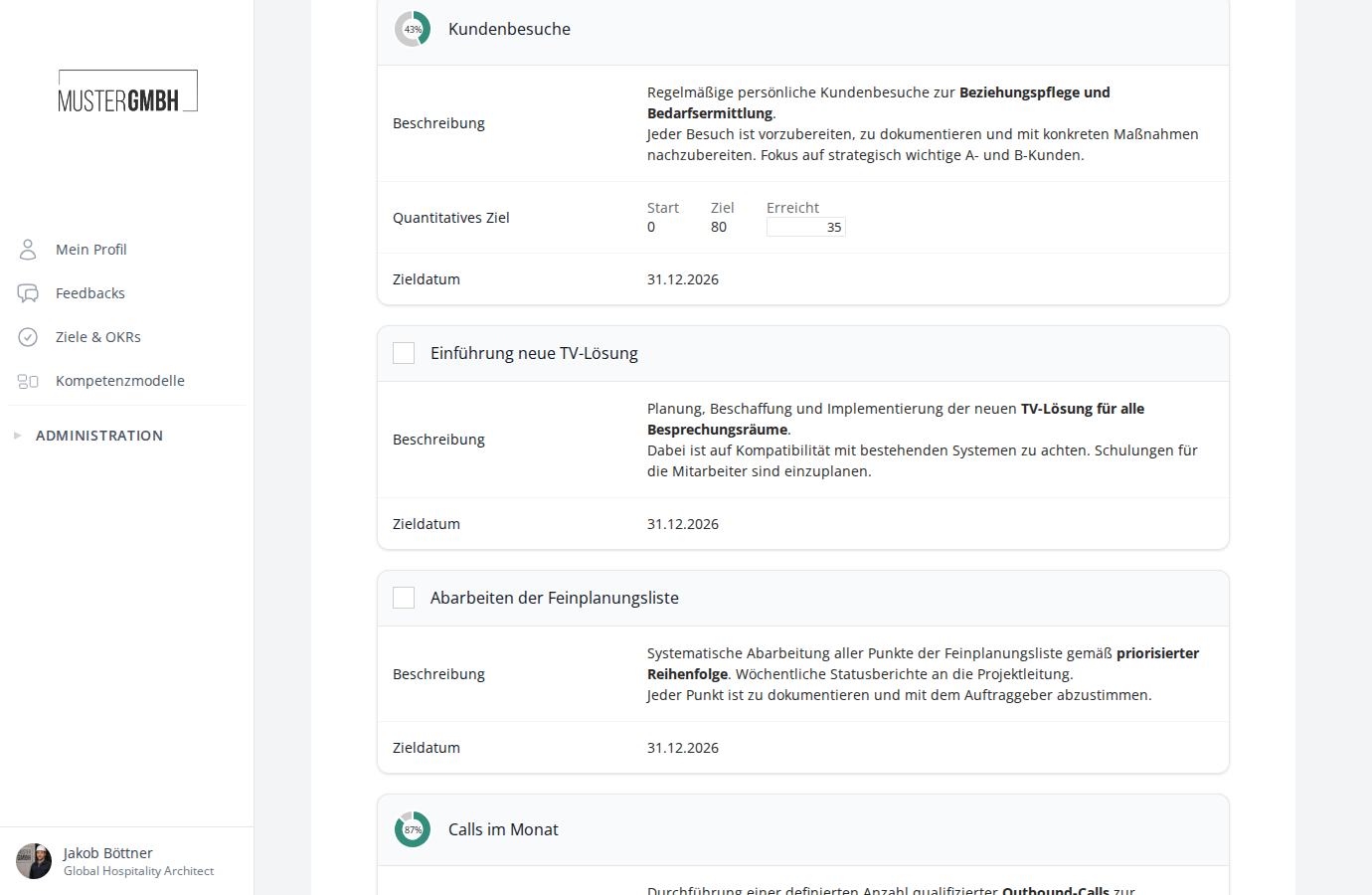Click the Ziele & OKRs checkmark icon

click(x=28, y=337)
